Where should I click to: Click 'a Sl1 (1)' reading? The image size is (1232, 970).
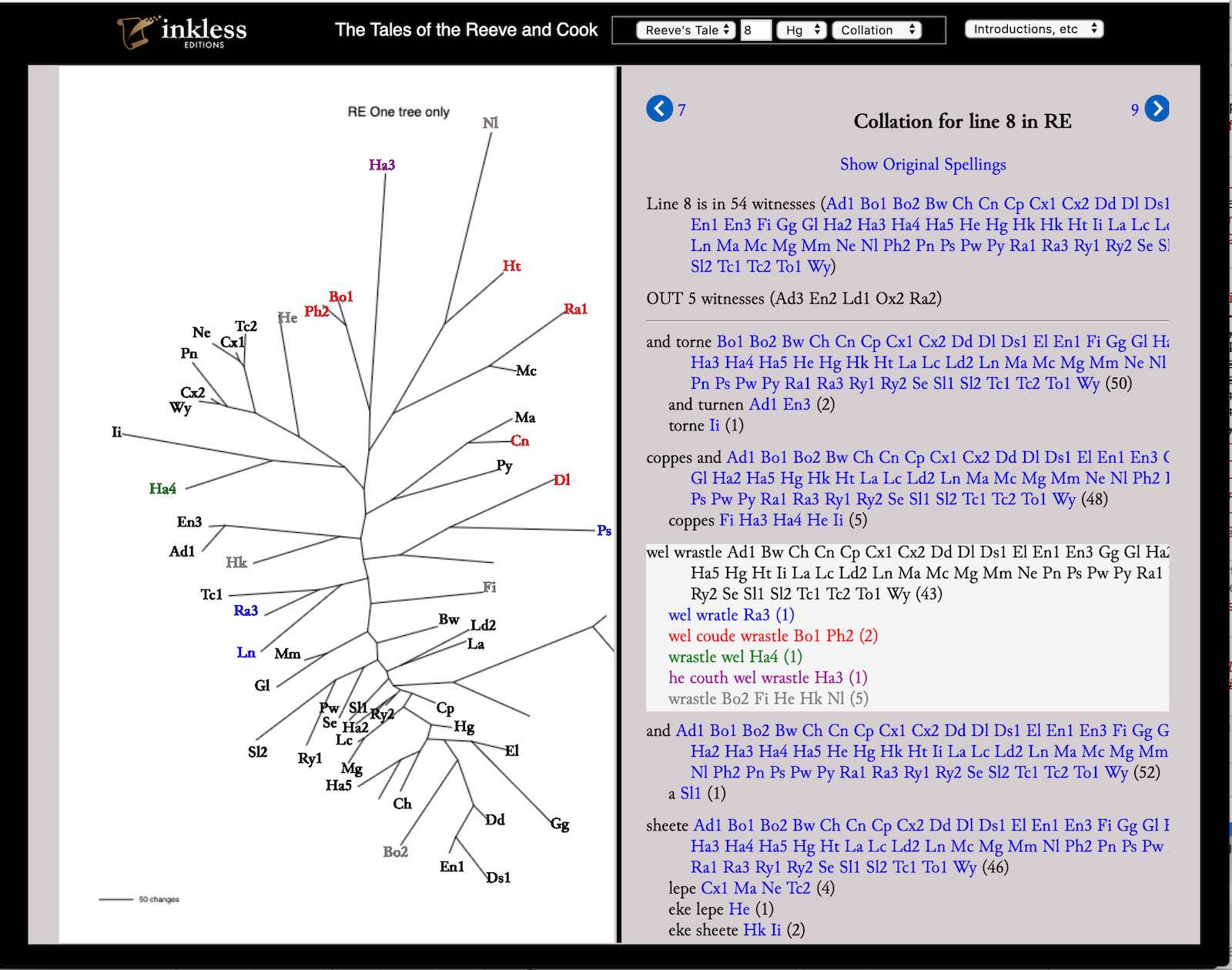point(697,793)
